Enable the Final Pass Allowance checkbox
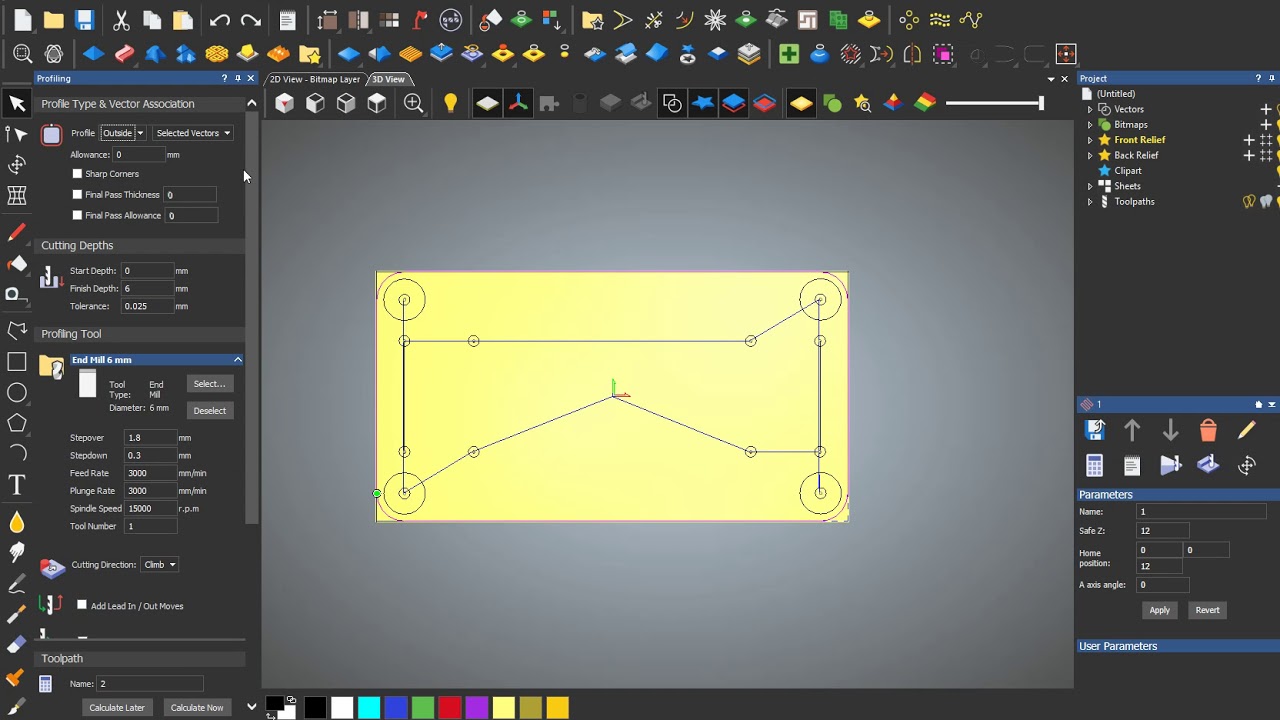This screenshot has width=1280, height=720. pos(77,215)
